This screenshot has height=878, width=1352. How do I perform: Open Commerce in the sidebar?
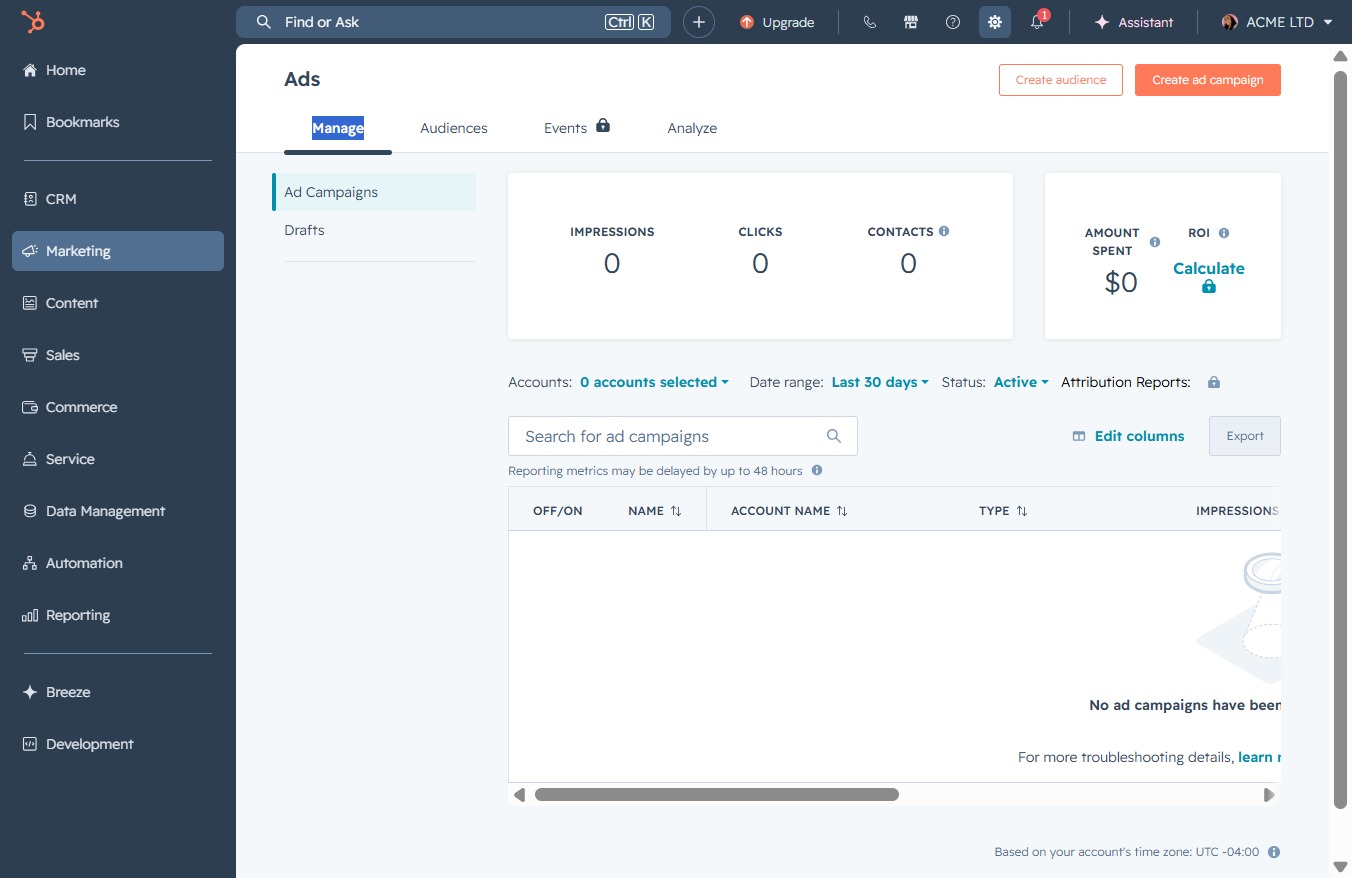click(118, 407)
